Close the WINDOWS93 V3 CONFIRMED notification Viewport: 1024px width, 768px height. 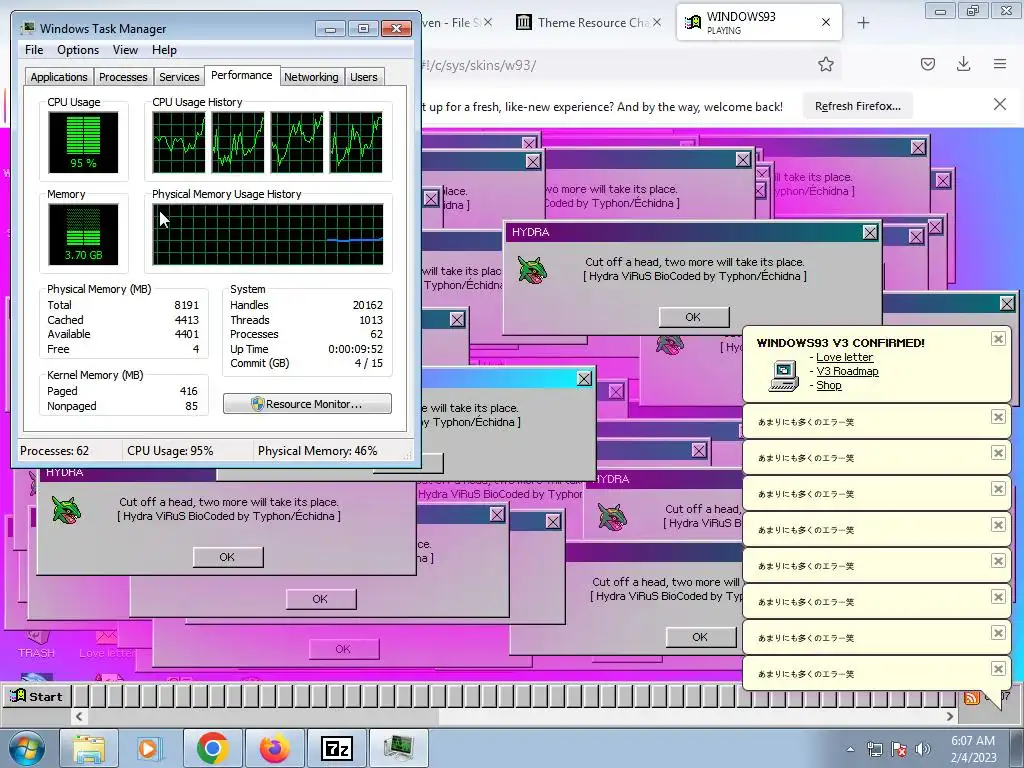(x=998, y=338)
